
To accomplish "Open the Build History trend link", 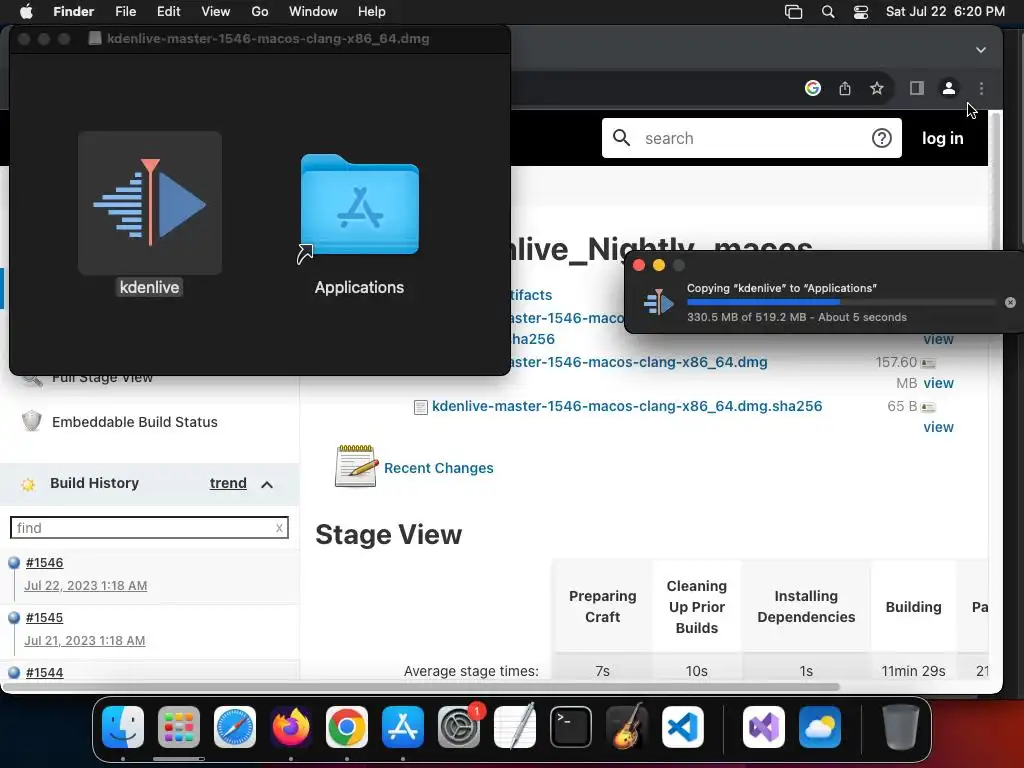I will coord(228,483).
